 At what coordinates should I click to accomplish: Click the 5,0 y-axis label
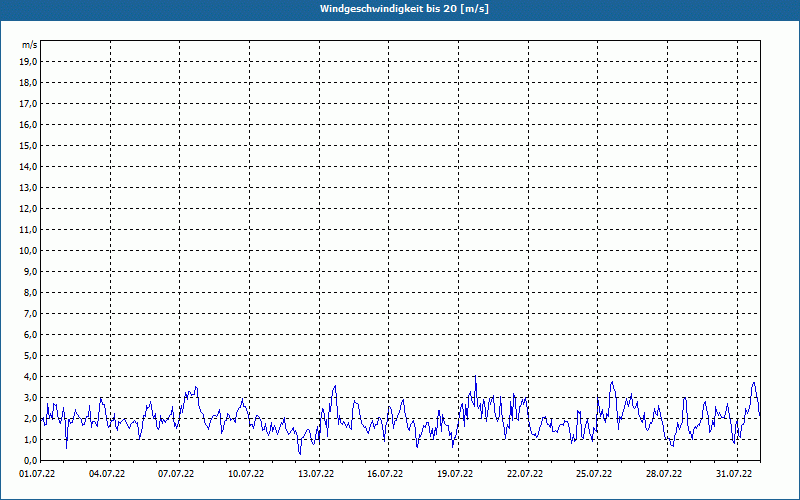(x=29, y=356)
